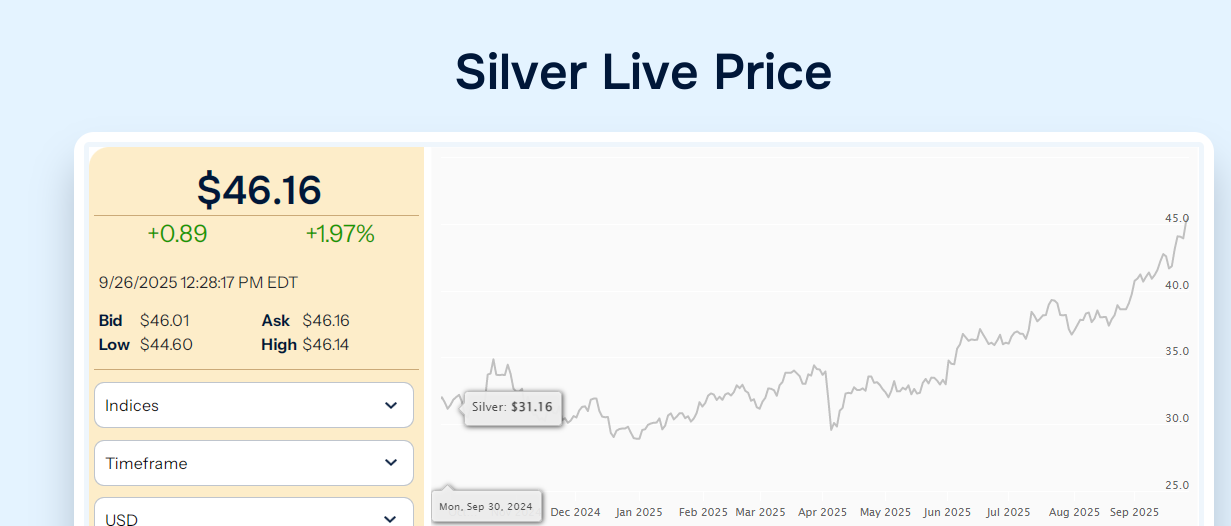Click the Dec 2024 x-axis label
Image resolution: width=1231 pixels, height=526 pixels.
[x=575, y=512]
